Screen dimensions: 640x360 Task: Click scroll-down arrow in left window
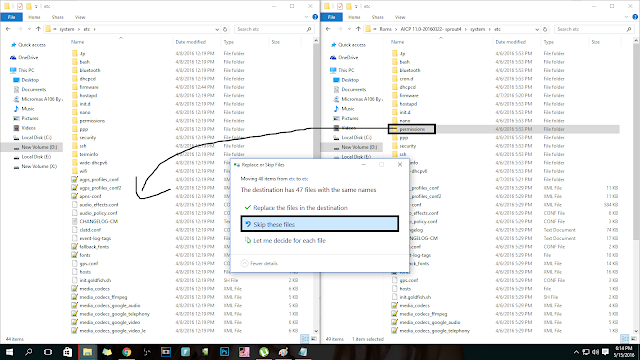pos(316,331)
